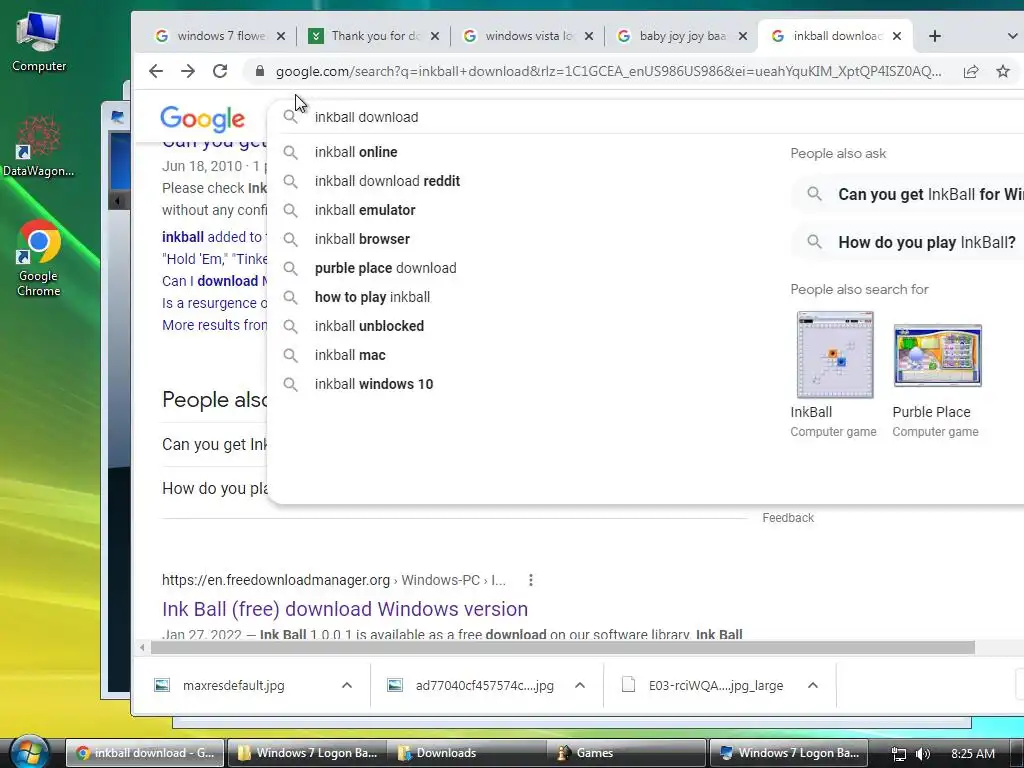The height and width of the screenshot is (768, 1024).
Task: Select suggestion 'inkball emulator'
Action: [x=365, y=210]
